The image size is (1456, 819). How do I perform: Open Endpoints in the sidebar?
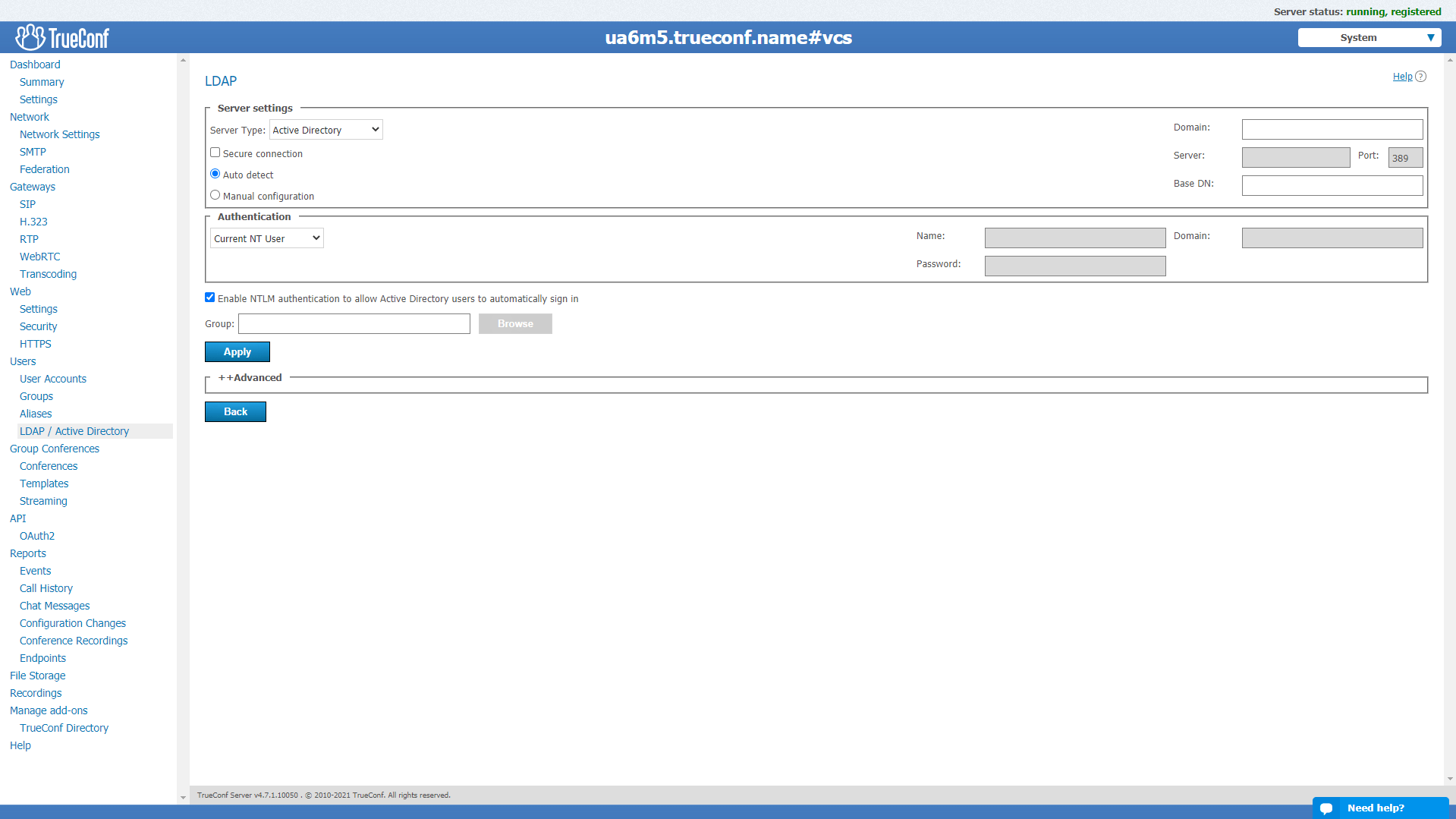[x=42, y=658]
